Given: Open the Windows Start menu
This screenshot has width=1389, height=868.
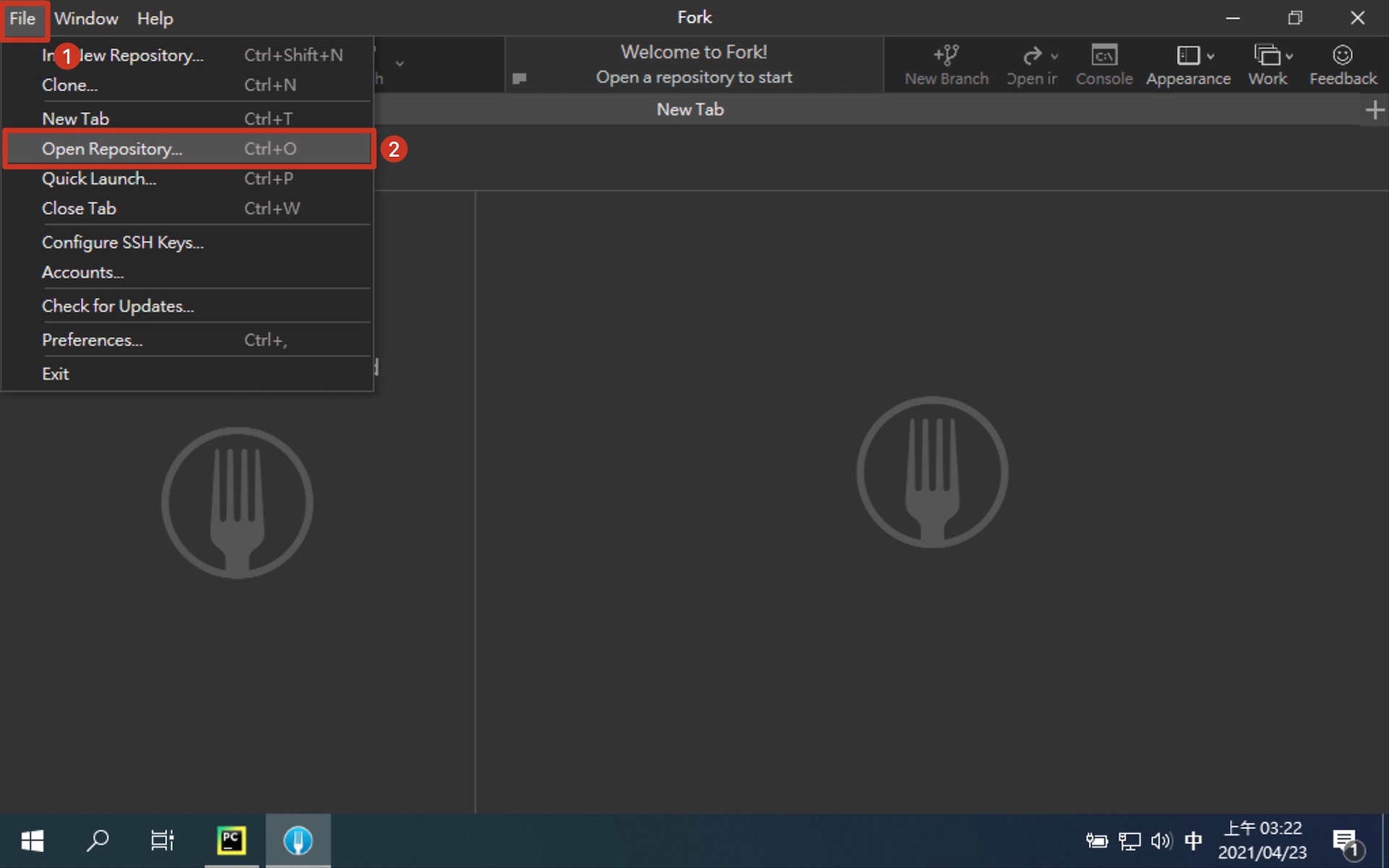Looking at the screenshot, I should pos(33,841).
